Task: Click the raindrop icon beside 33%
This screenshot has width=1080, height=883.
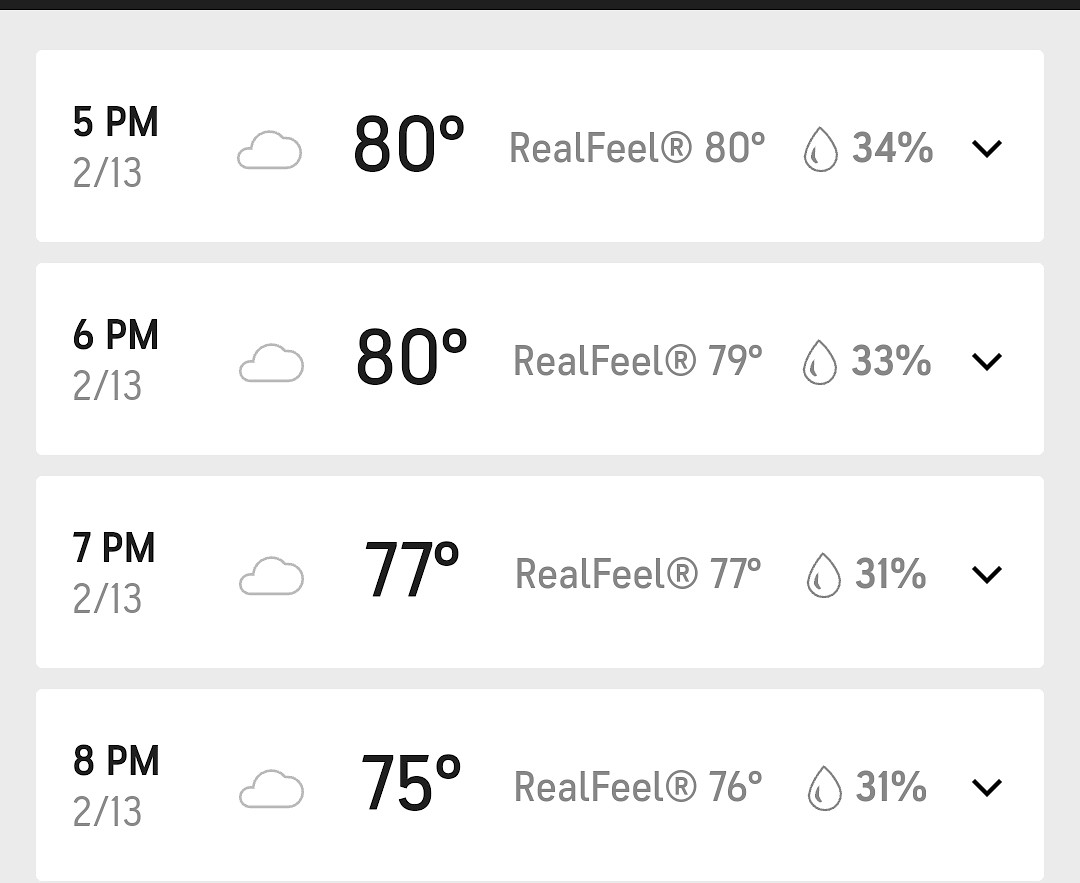Action: [x=820, y=362]
